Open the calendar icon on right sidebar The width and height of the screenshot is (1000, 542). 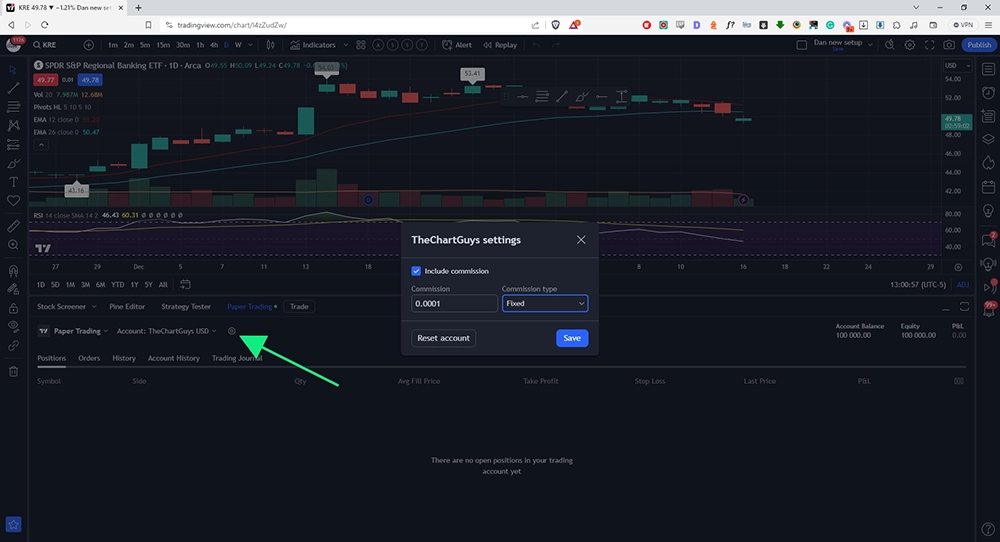click(x=988, y=187)
